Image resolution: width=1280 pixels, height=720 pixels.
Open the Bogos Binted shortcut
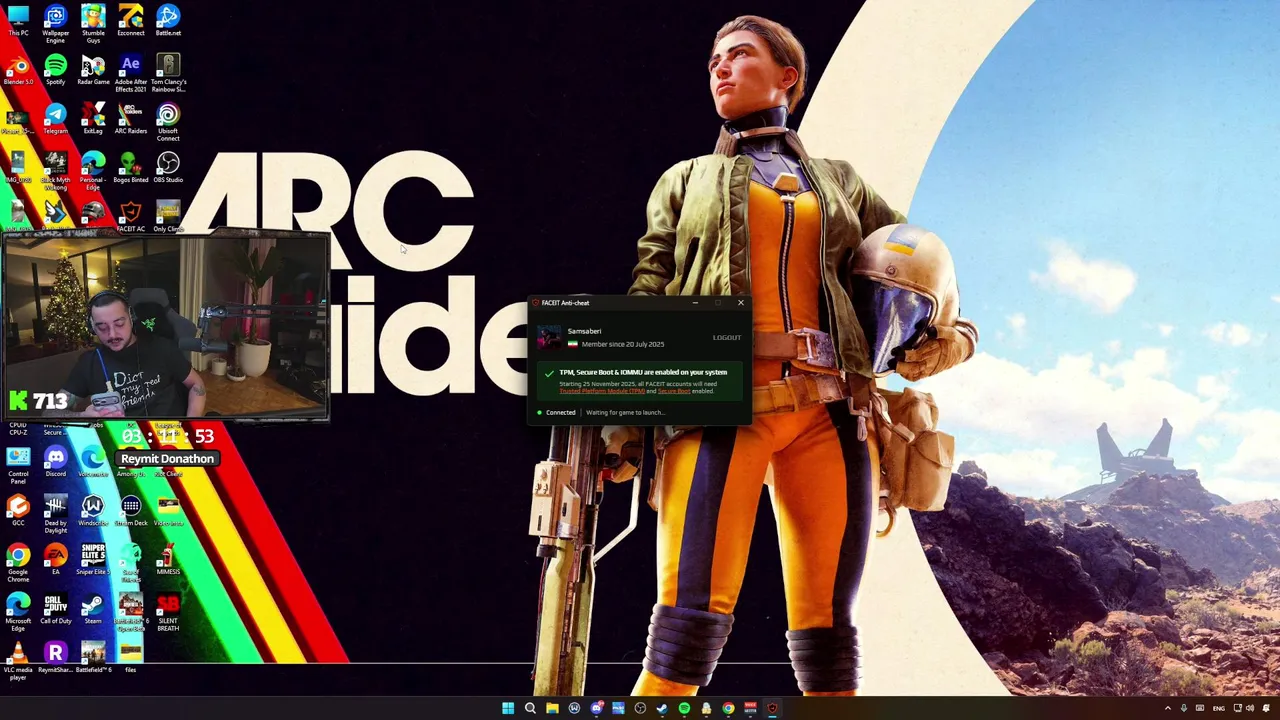pos(130,168)
